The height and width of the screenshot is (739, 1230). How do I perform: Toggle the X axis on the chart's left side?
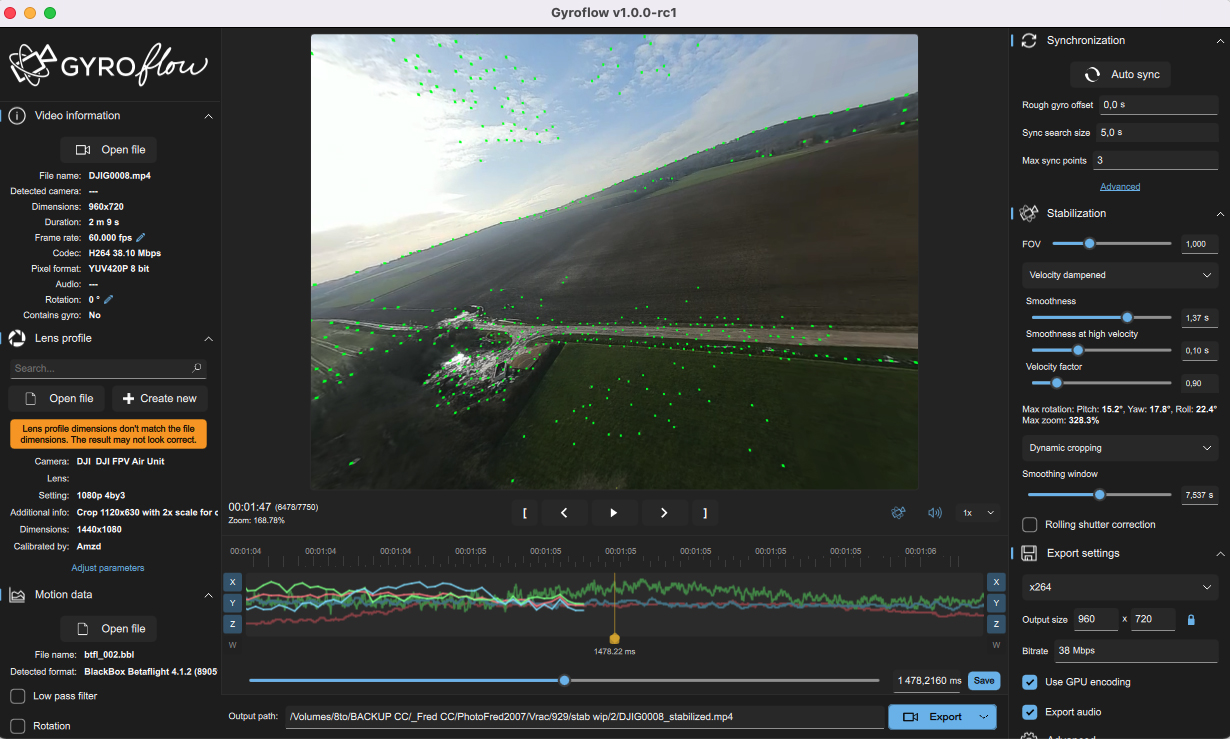232,582
